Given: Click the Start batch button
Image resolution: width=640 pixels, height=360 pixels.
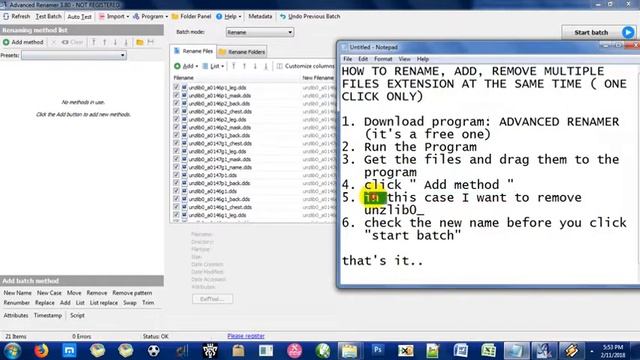Looking at the screenshot, I should pyautogui.click(x=598, y=32).
